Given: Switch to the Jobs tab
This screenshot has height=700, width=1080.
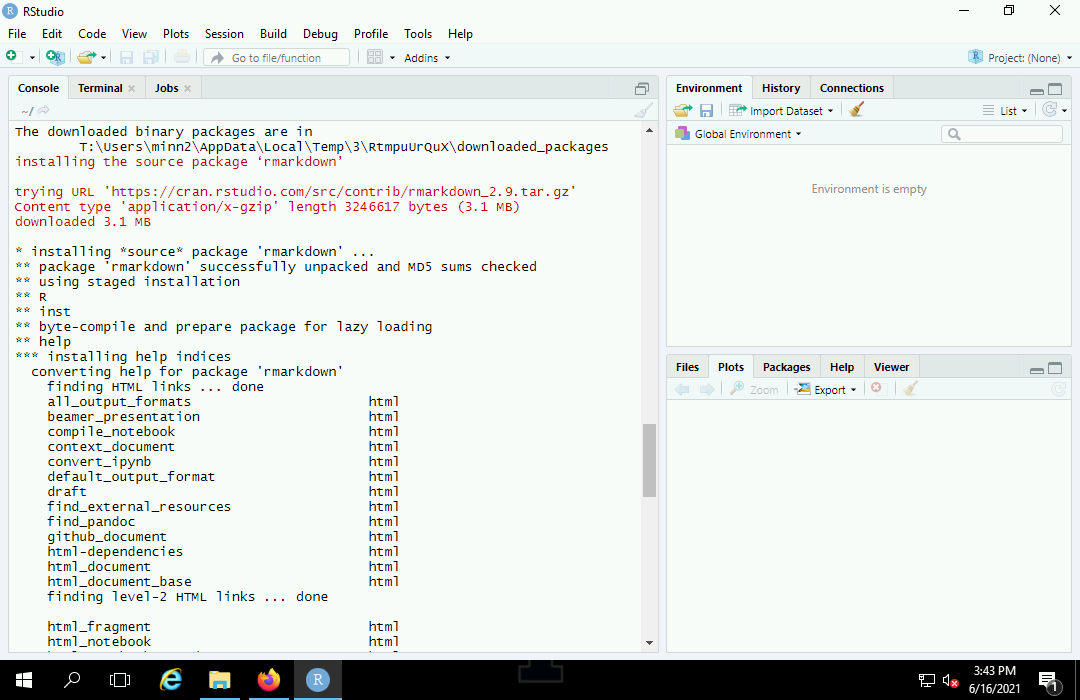Looking at the screenshot, I should [x=167, y=88].
